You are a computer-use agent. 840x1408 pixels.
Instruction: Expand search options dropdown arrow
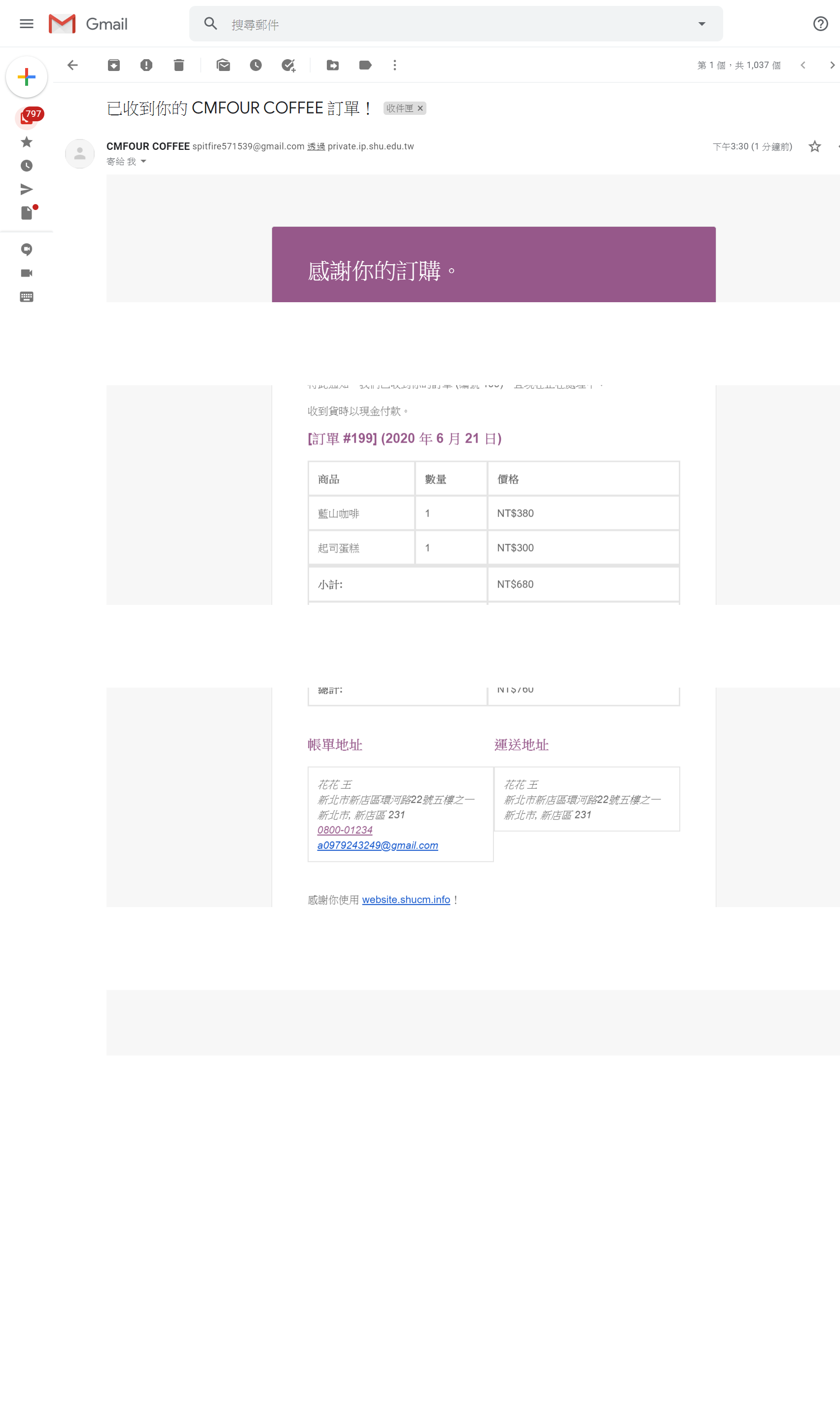tap(701, 24)
